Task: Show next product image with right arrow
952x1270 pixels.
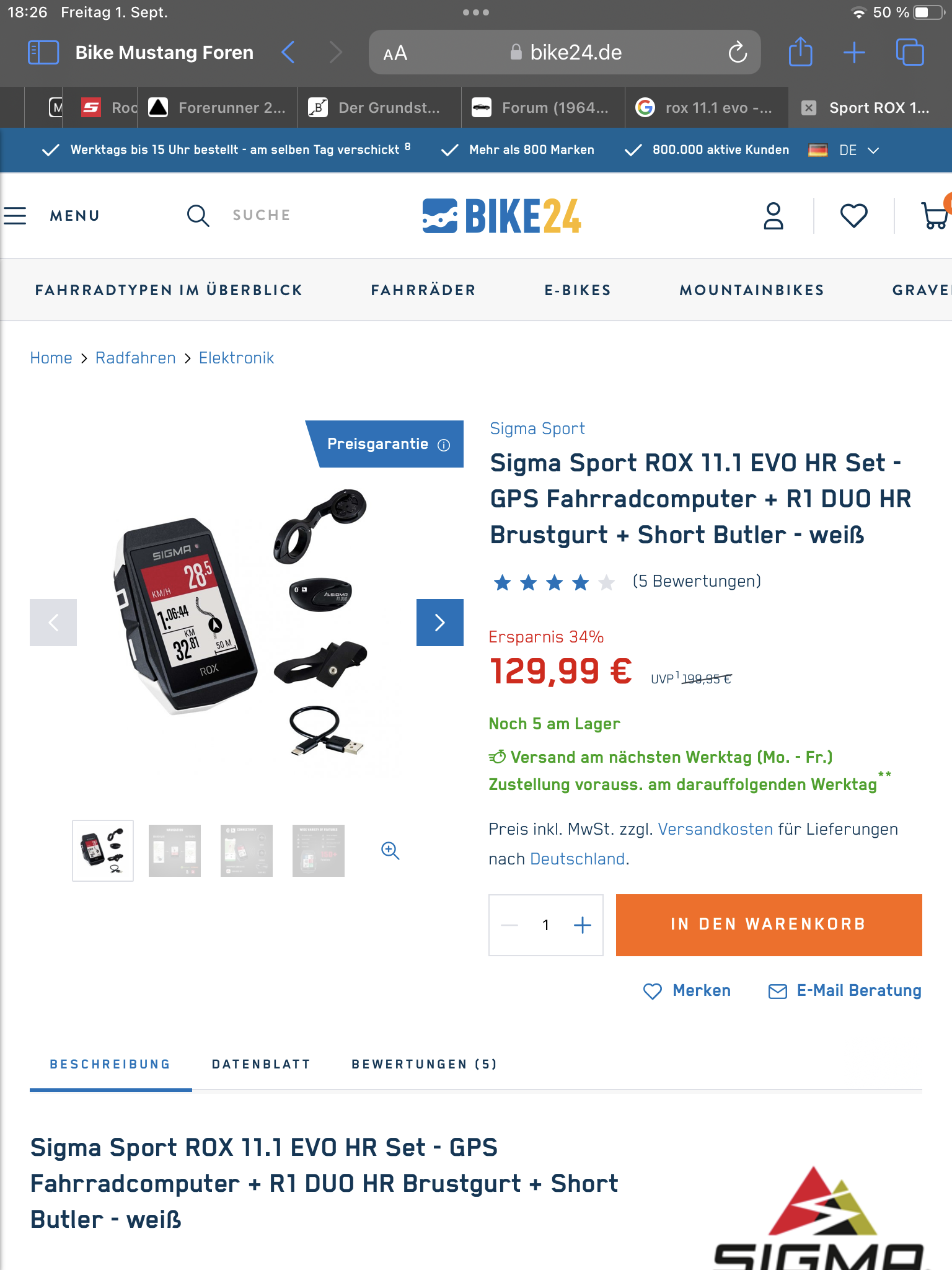Action: 440,623
